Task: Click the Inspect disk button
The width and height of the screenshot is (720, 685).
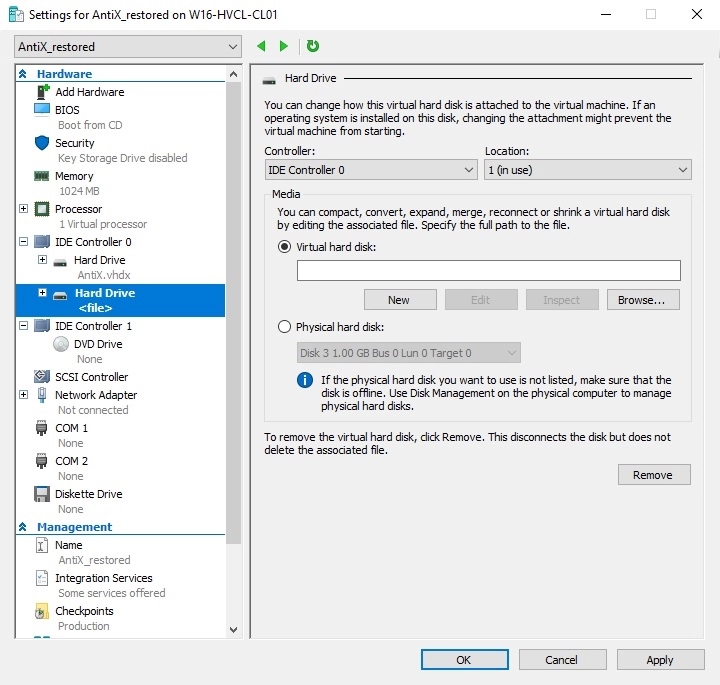Action: tap(562, 300)
